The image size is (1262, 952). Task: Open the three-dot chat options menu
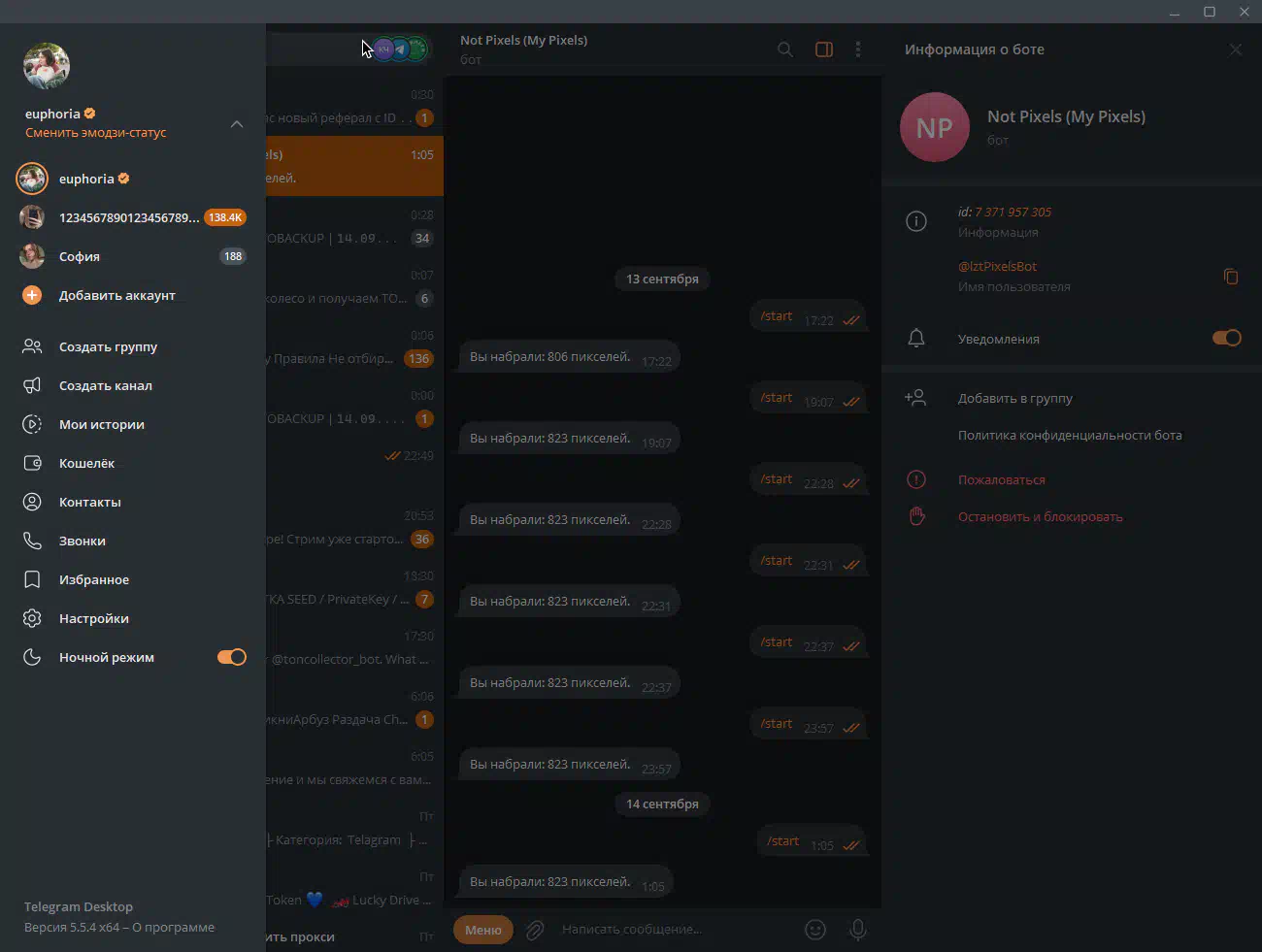click(858, 49)
